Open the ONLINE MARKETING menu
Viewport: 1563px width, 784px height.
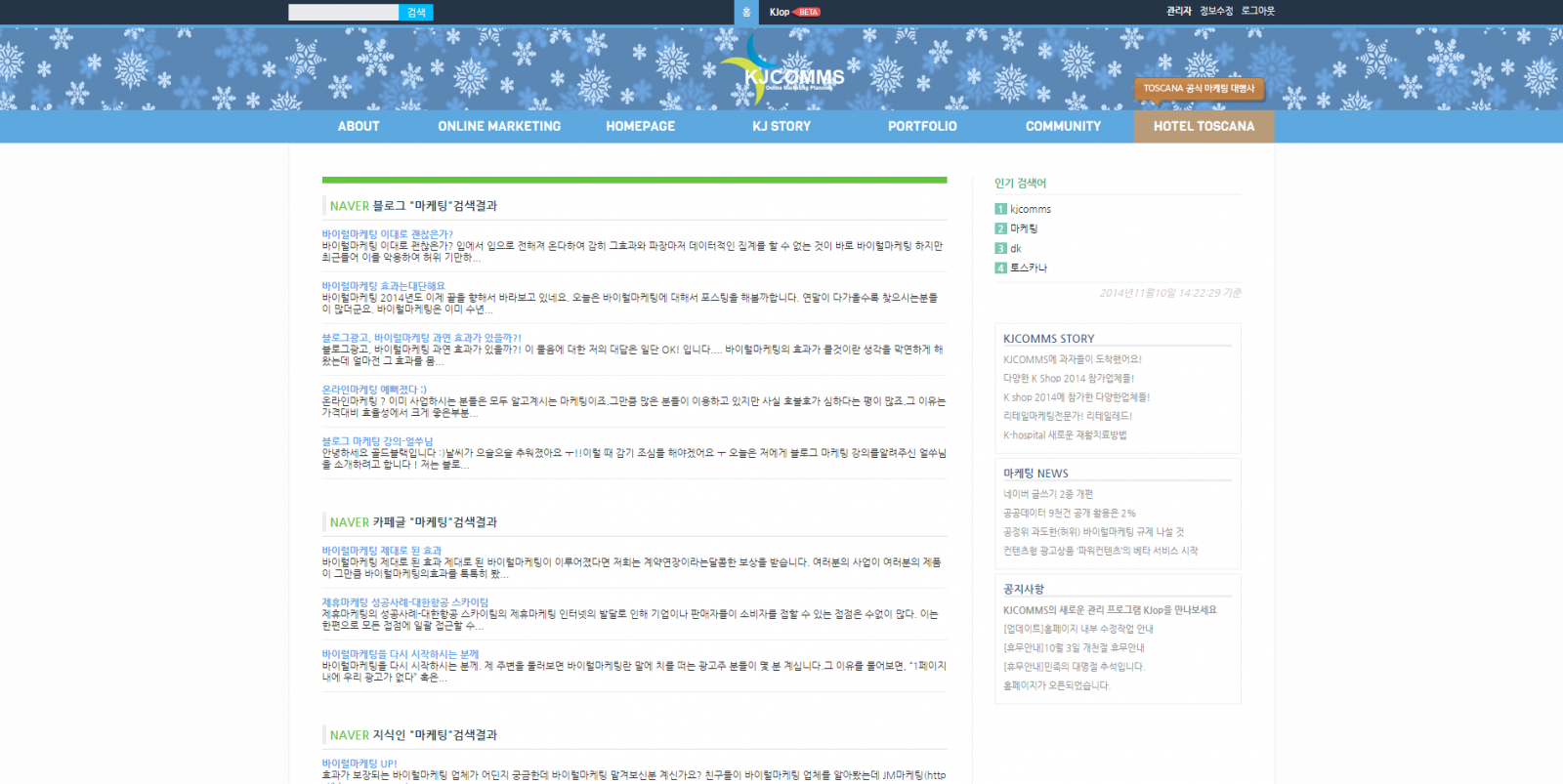[x=499, y=126]
